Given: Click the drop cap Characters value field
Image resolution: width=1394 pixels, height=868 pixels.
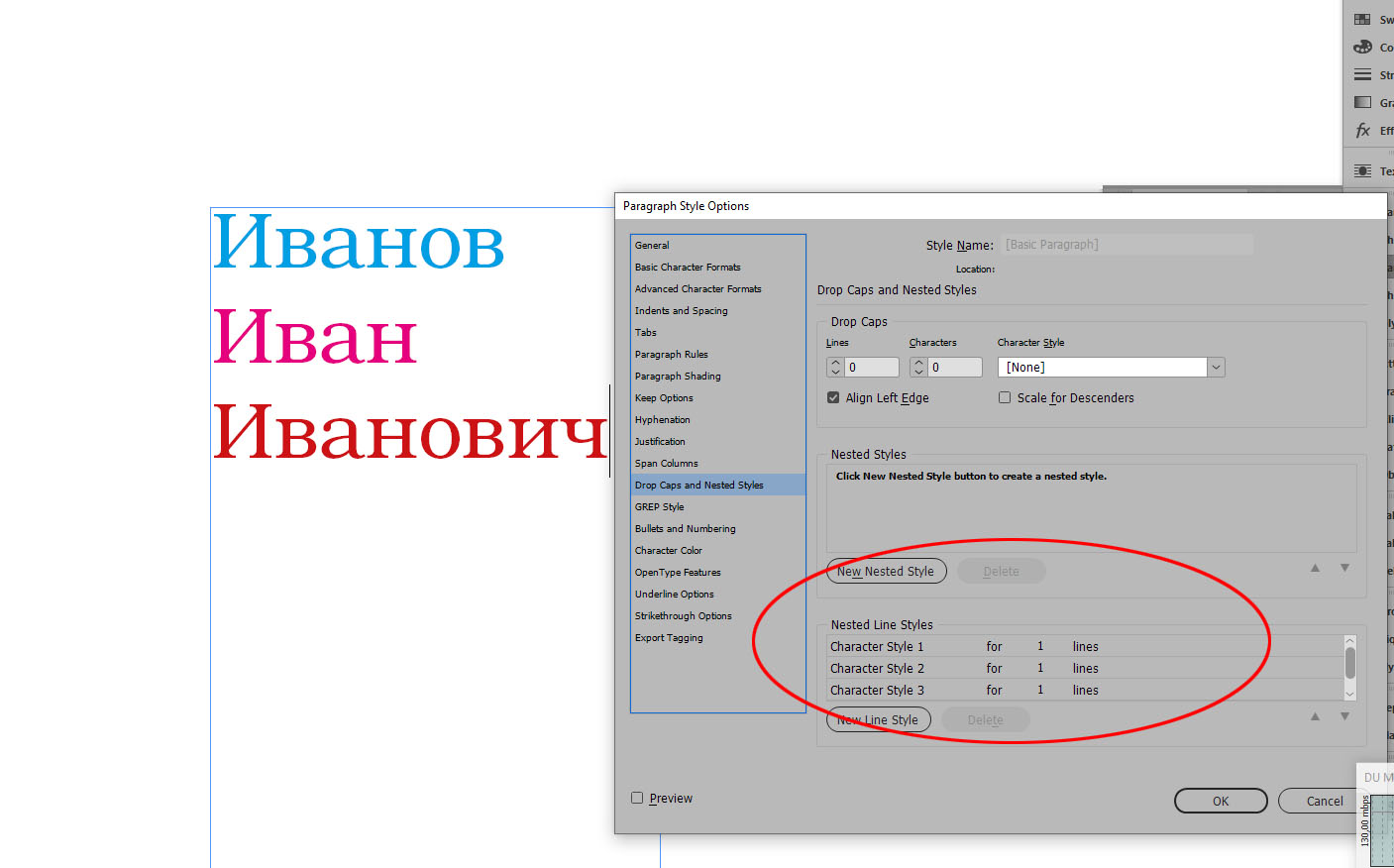Looking at the screenshot, I should point(955,368).
